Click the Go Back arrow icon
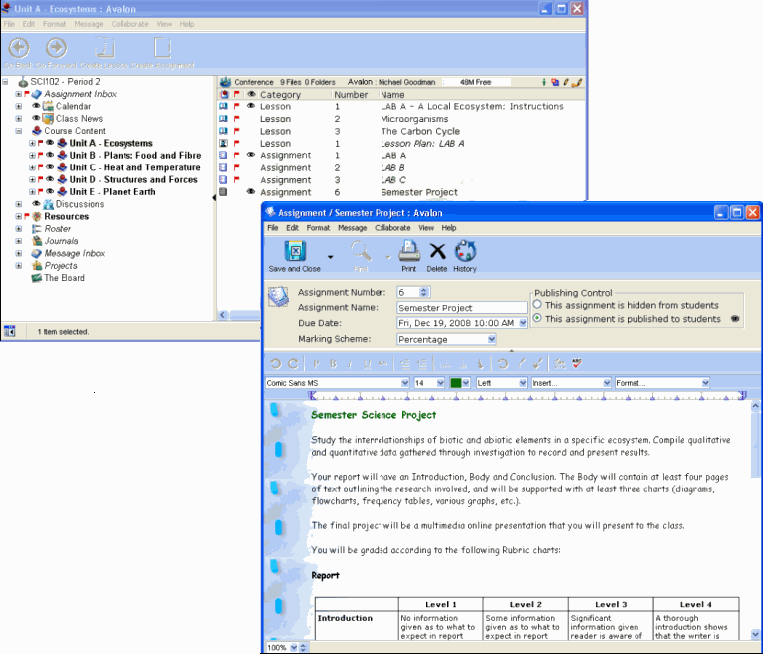 pos(18,48)
